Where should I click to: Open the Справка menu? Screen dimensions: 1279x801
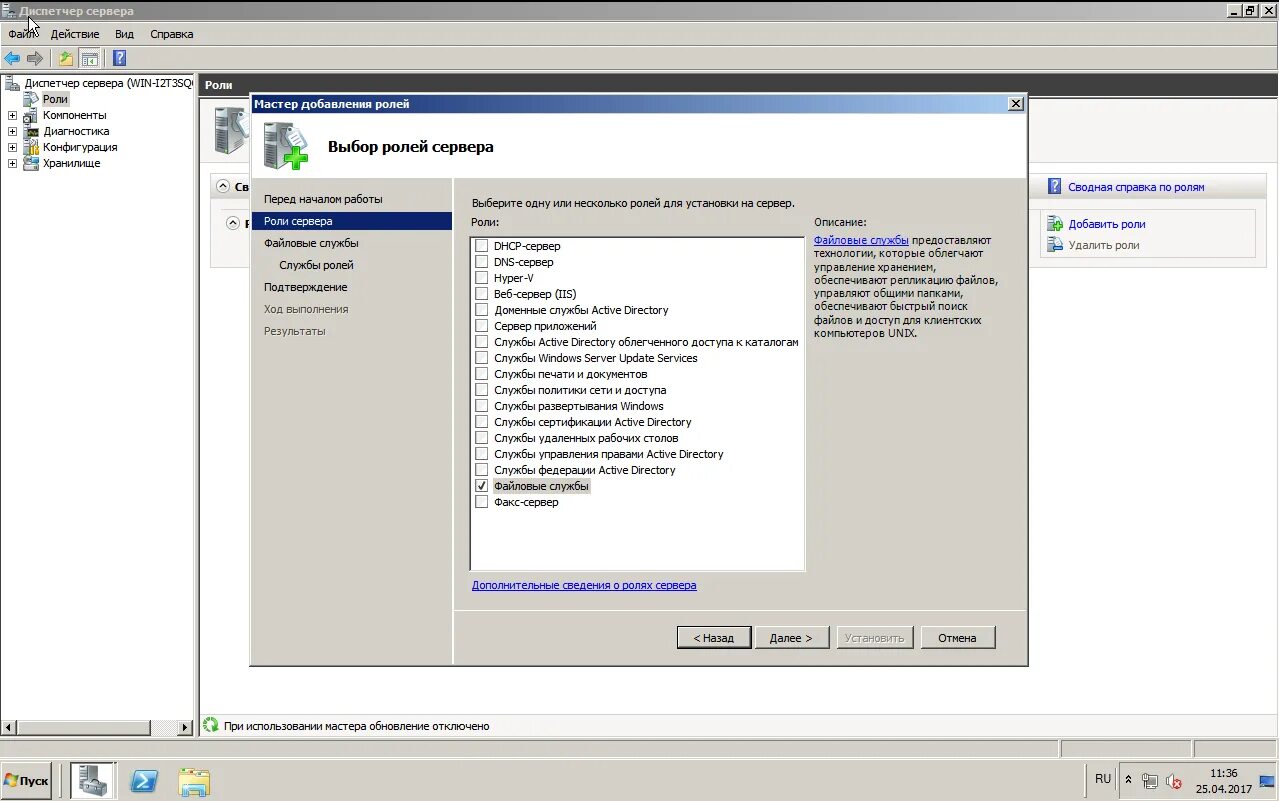(172, 34)
